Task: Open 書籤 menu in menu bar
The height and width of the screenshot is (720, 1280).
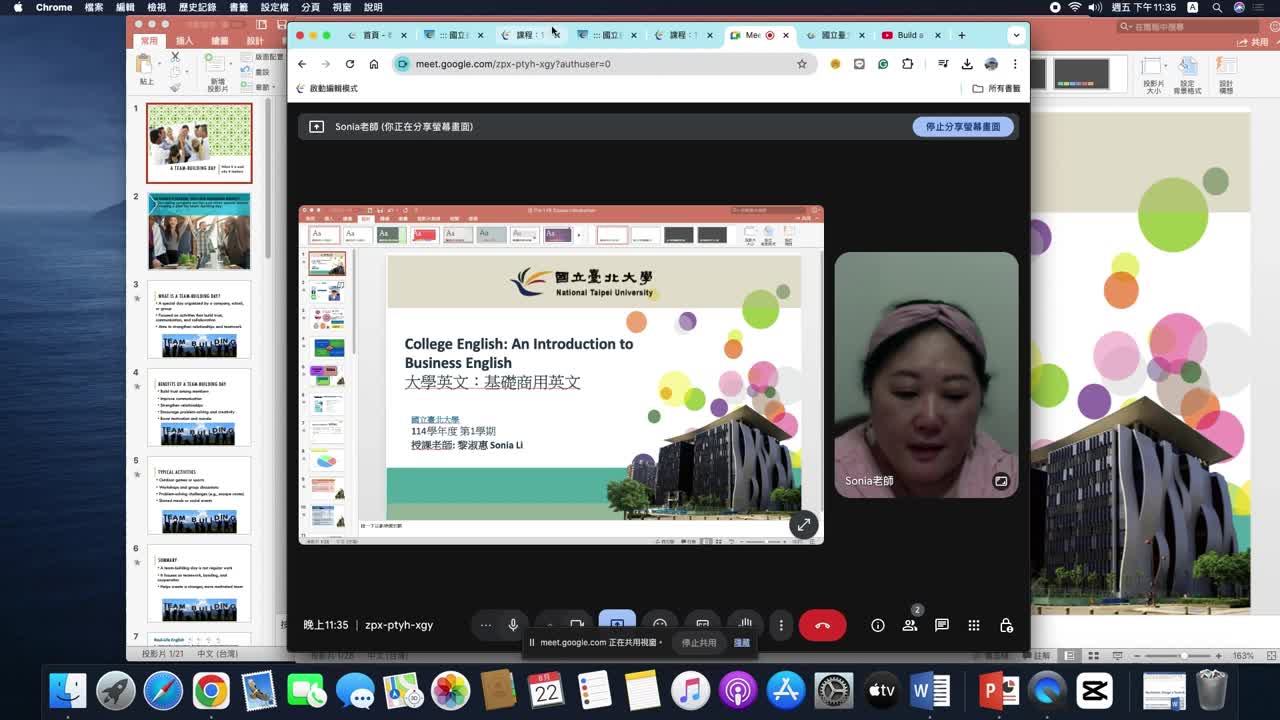Action: (238, 7)
